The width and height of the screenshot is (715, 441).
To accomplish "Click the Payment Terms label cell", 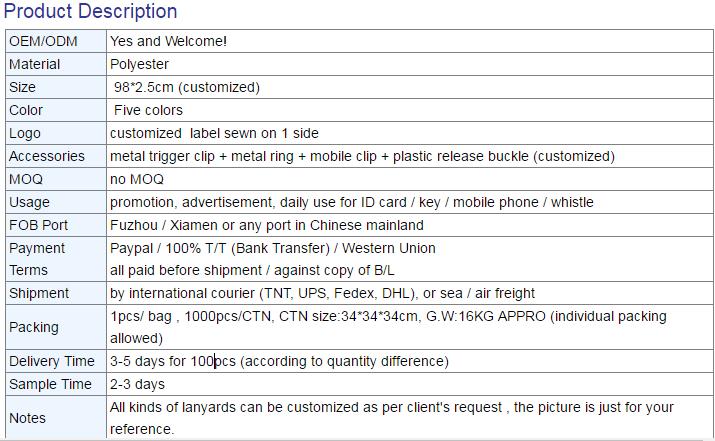I will (56, 259).
